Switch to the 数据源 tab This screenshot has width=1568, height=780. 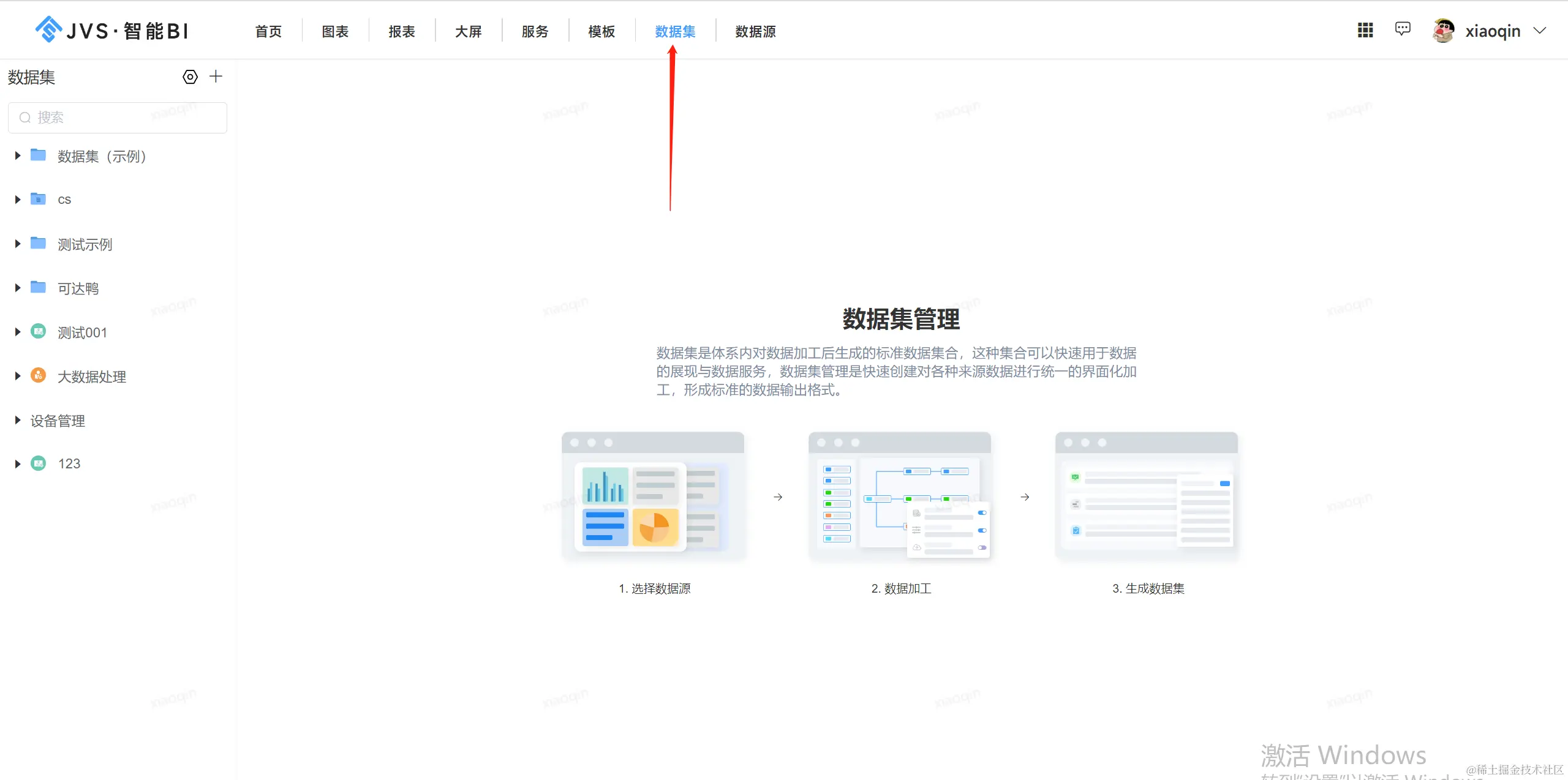pos(755,31)
